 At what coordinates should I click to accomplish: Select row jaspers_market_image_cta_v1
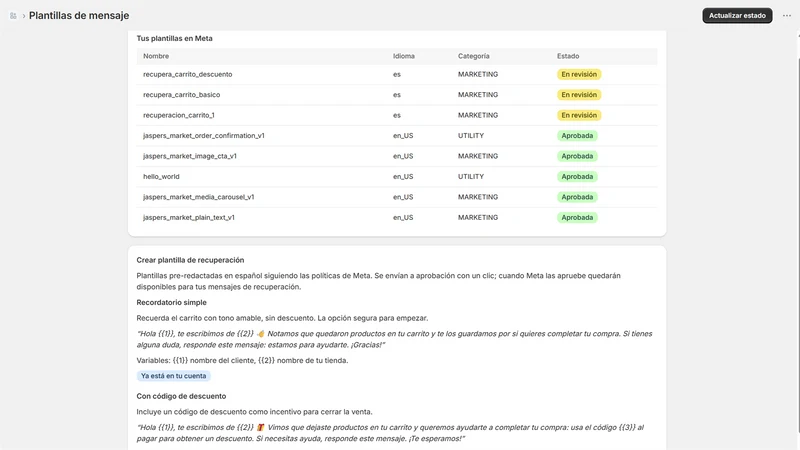coord(397,156)
